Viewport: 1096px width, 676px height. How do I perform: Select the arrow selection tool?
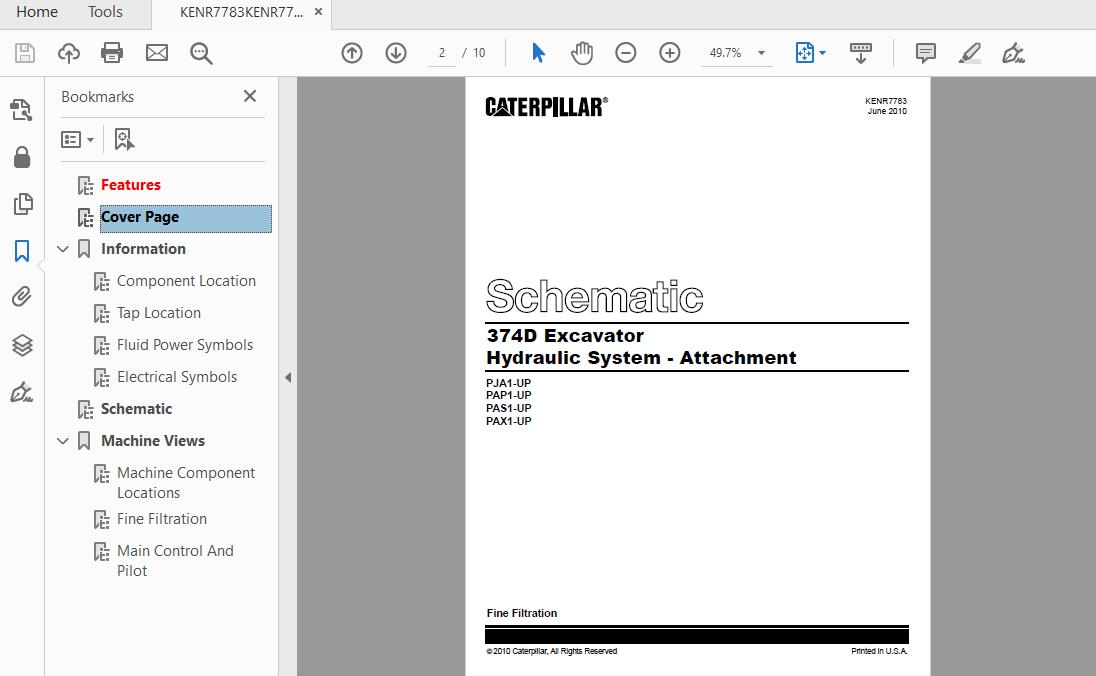pos(538,53)
